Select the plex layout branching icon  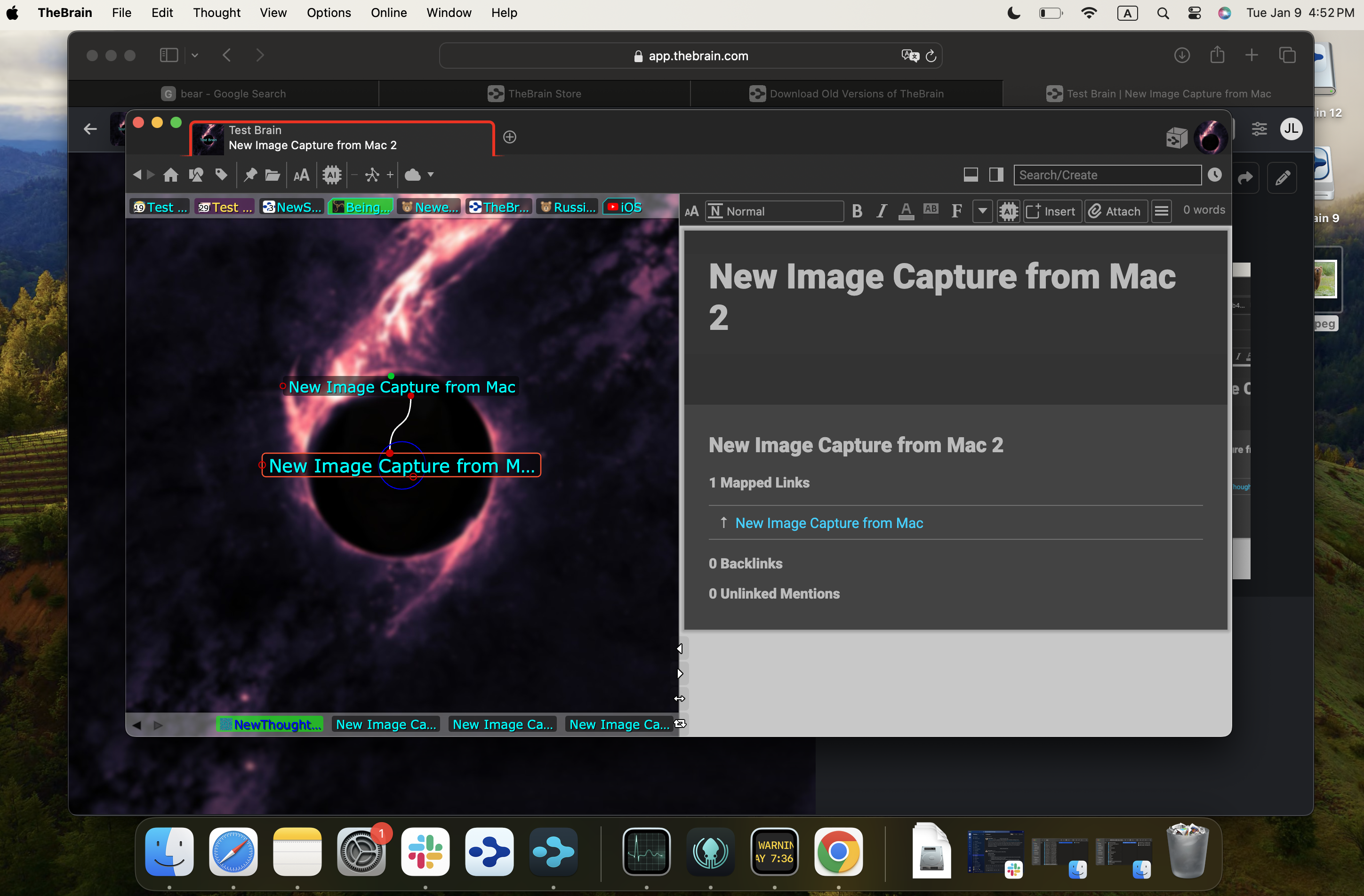tap(372, 175)
